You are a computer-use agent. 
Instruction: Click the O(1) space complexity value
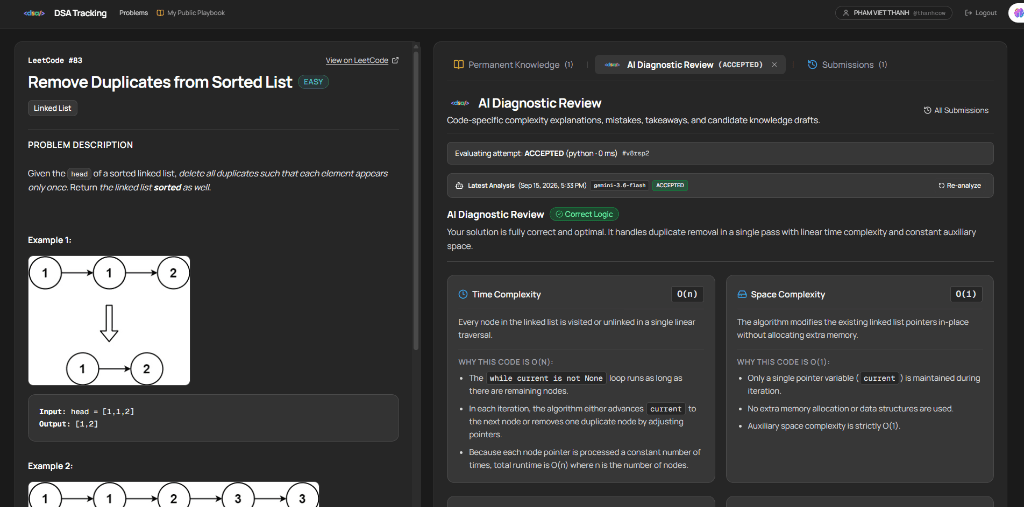(x=966, y=295)
